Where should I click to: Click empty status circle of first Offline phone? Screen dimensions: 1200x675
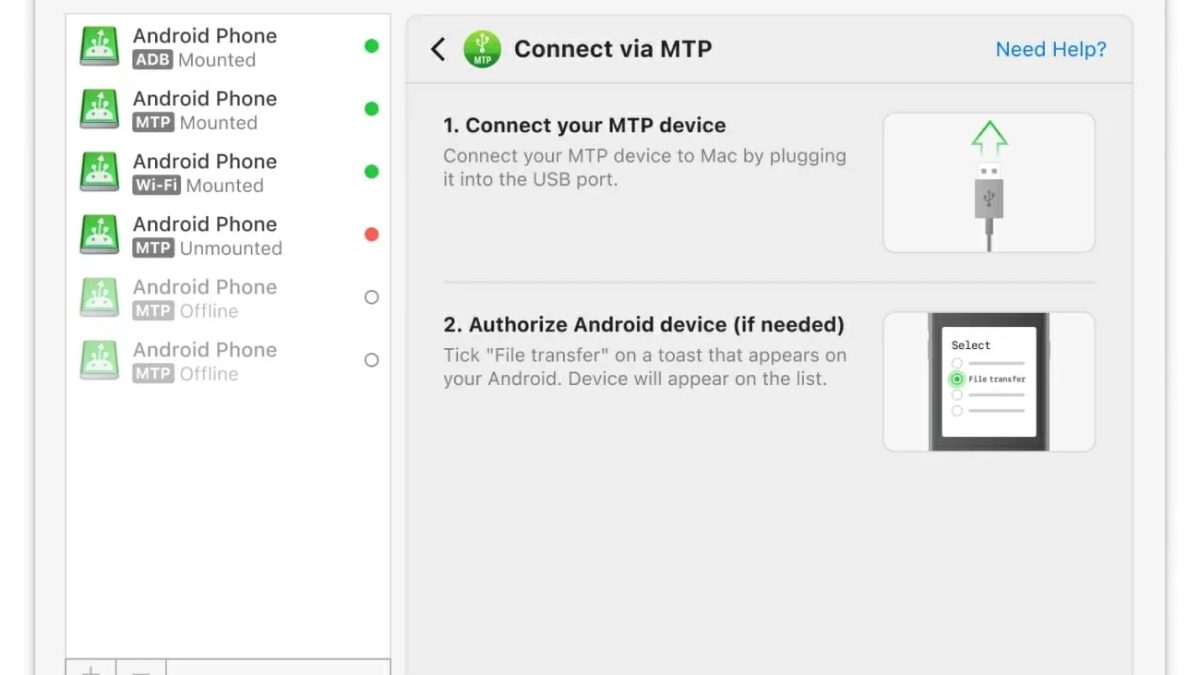coord(372,297)
